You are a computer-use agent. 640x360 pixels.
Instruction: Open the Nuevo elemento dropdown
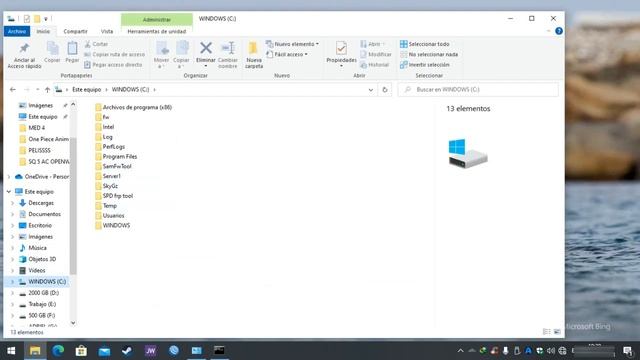(292, 44)
